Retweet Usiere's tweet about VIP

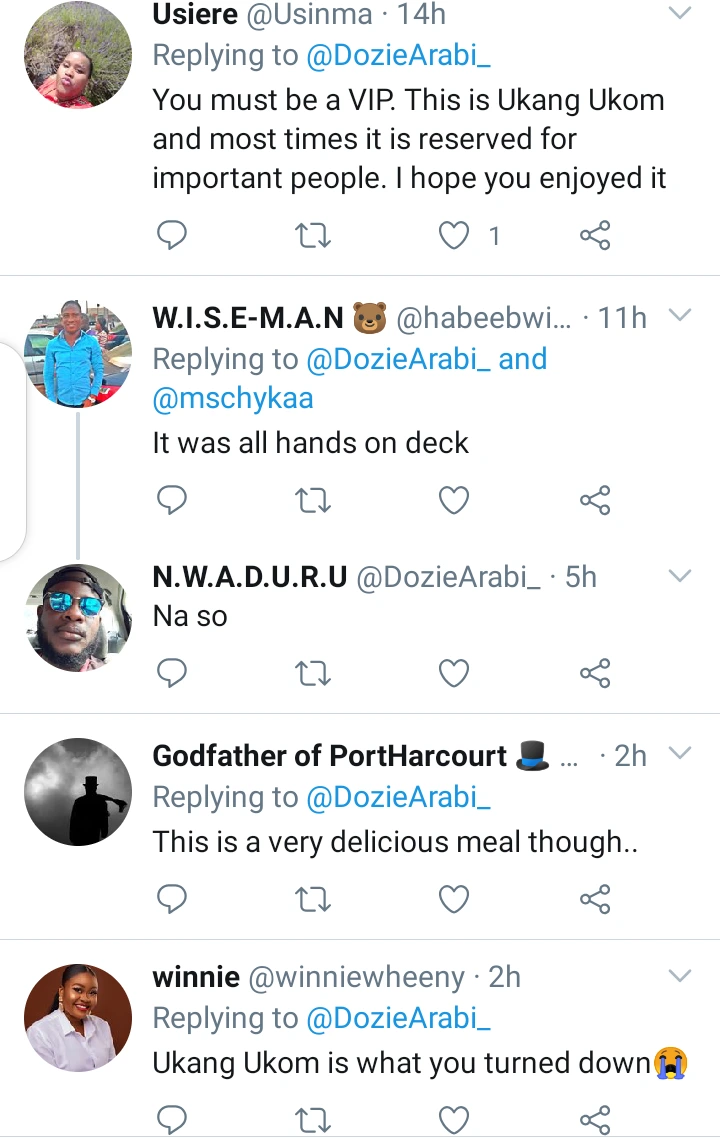(x=314, y=236)
